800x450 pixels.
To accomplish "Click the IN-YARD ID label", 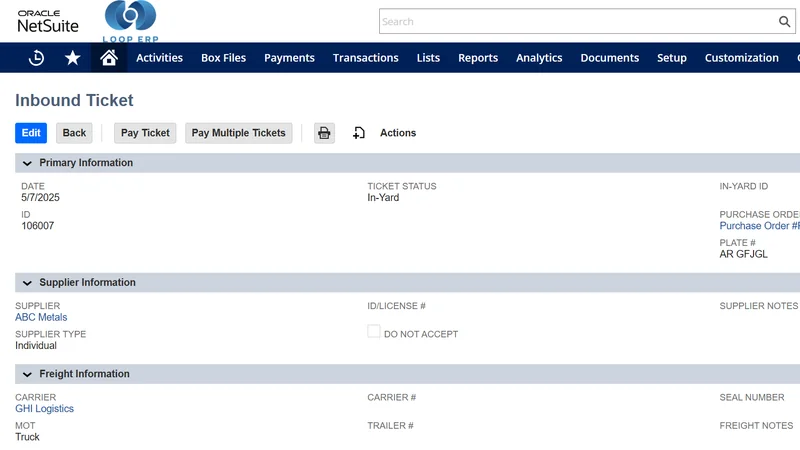I will tap(744, 186).
